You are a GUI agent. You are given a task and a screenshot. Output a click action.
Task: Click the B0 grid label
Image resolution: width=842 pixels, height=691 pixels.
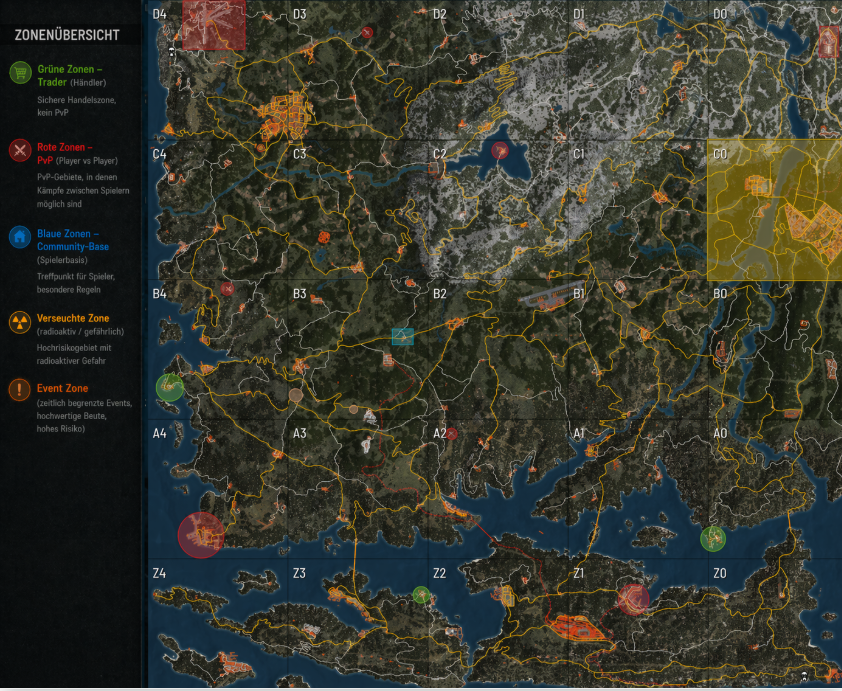click(720, 294)
